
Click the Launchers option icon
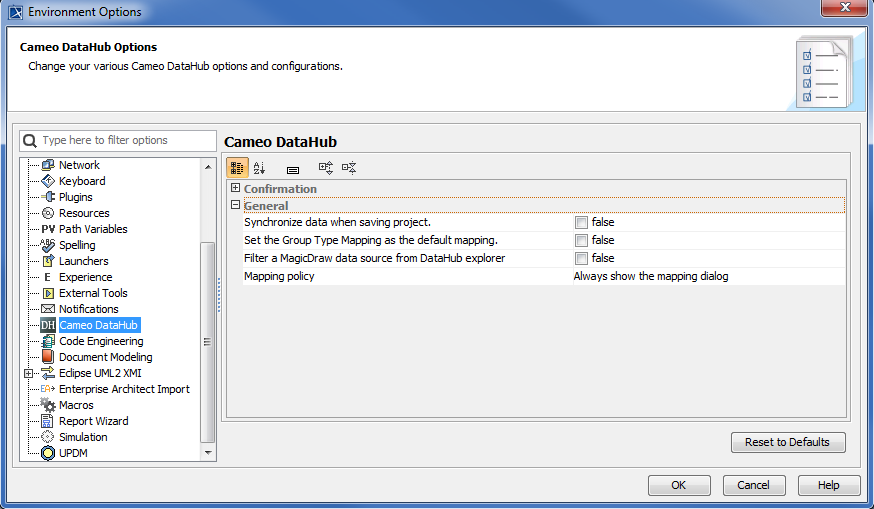coord(48,261)
